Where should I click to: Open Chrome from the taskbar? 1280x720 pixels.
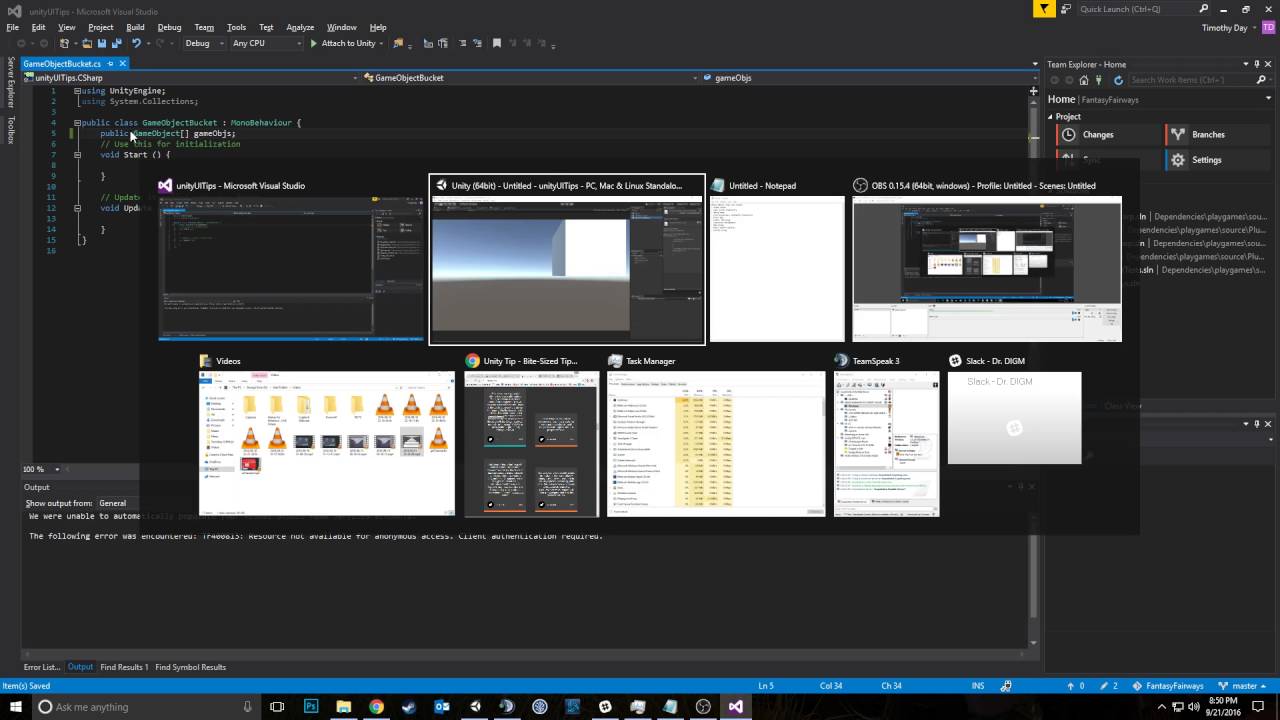coord(376,707)
